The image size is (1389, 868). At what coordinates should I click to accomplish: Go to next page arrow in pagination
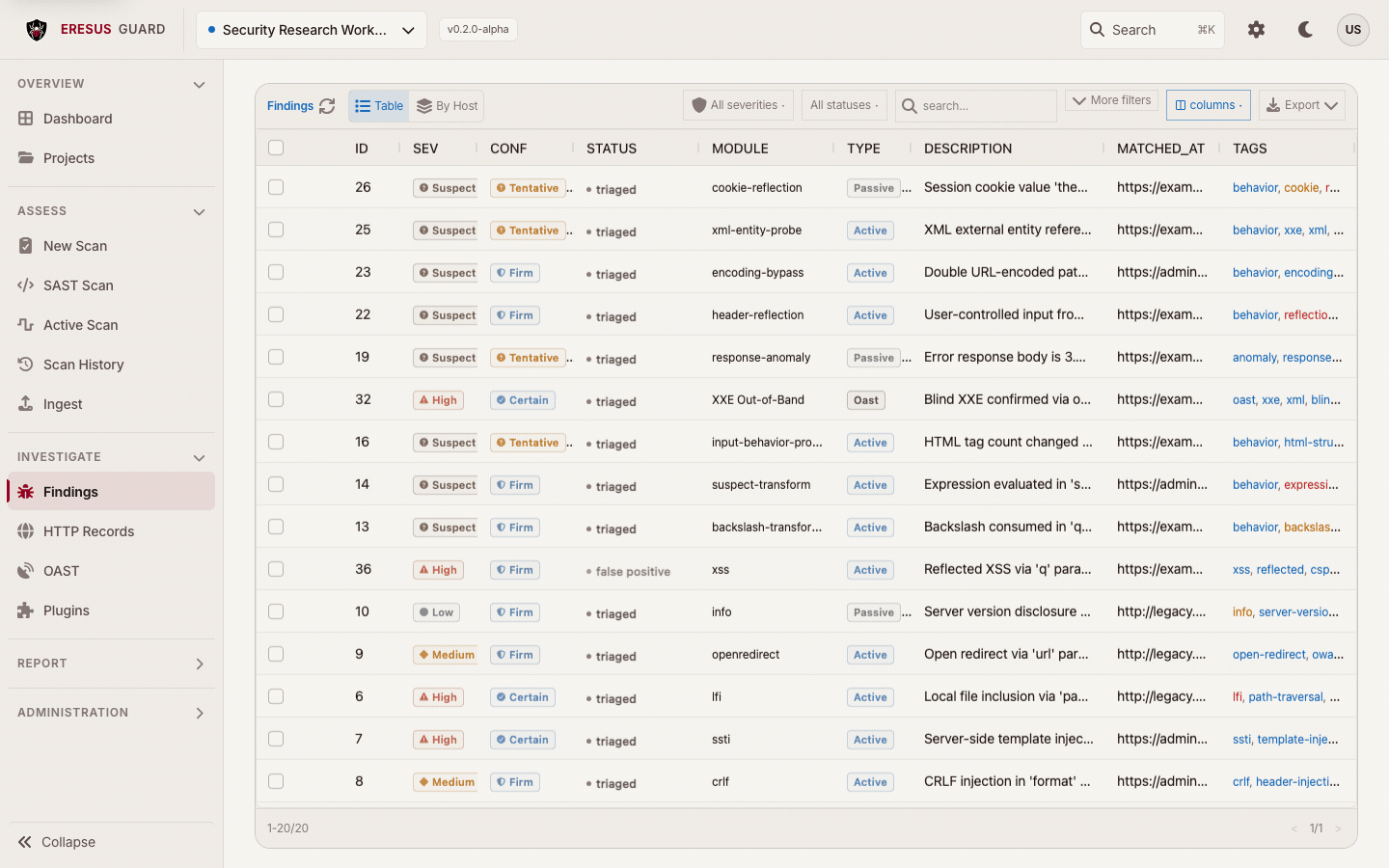tap(1338, 828)
